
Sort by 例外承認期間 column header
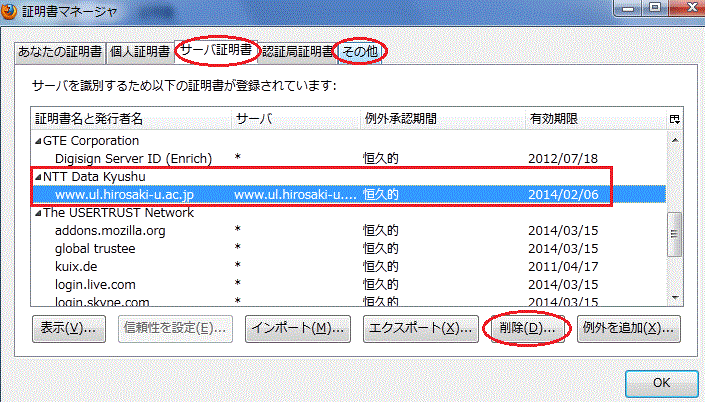442,119
